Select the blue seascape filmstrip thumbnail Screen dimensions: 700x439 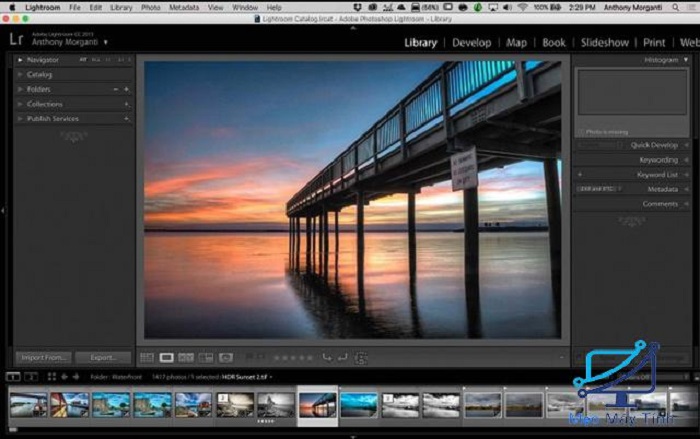[x=358, y=405]
